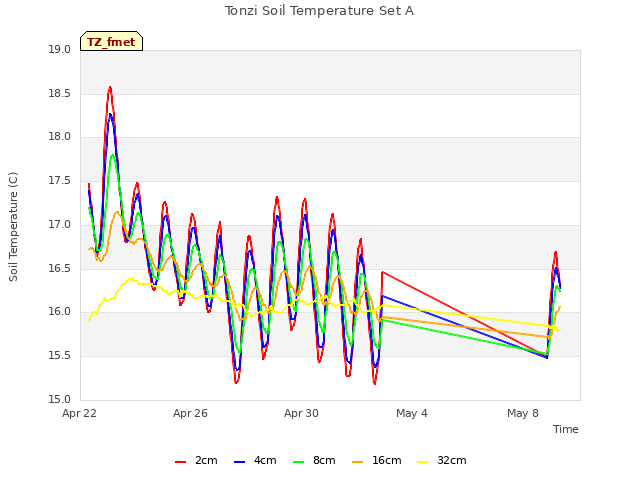Click the 18.5 y-axis tick label
The height and width of the screenshot is (480, 640).
pos(60,93)
